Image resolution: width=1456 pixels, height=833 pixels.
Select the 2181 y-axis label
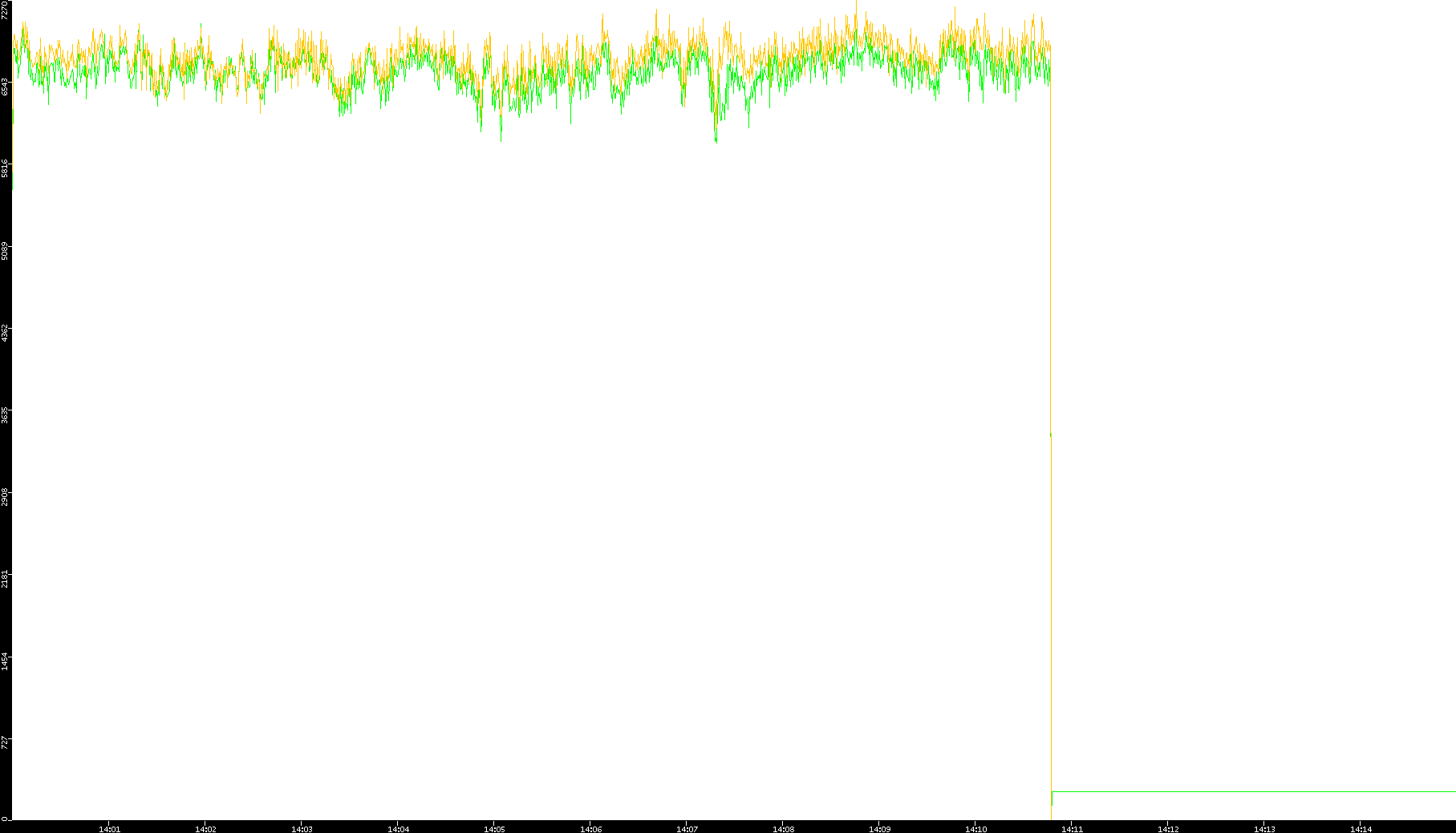[x=5, y=580]
